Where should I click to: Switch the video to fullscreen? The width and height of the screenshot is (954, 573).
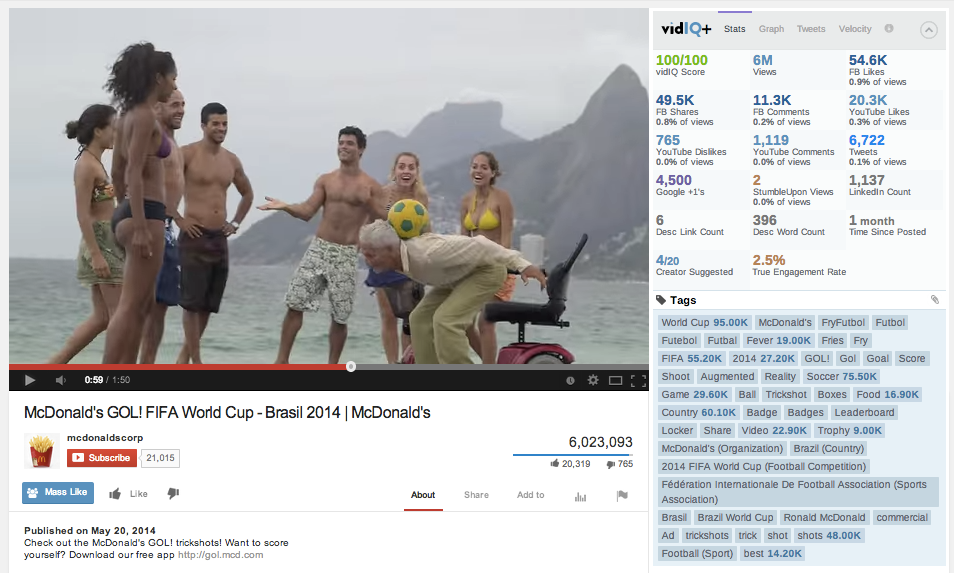pos(638,381)
